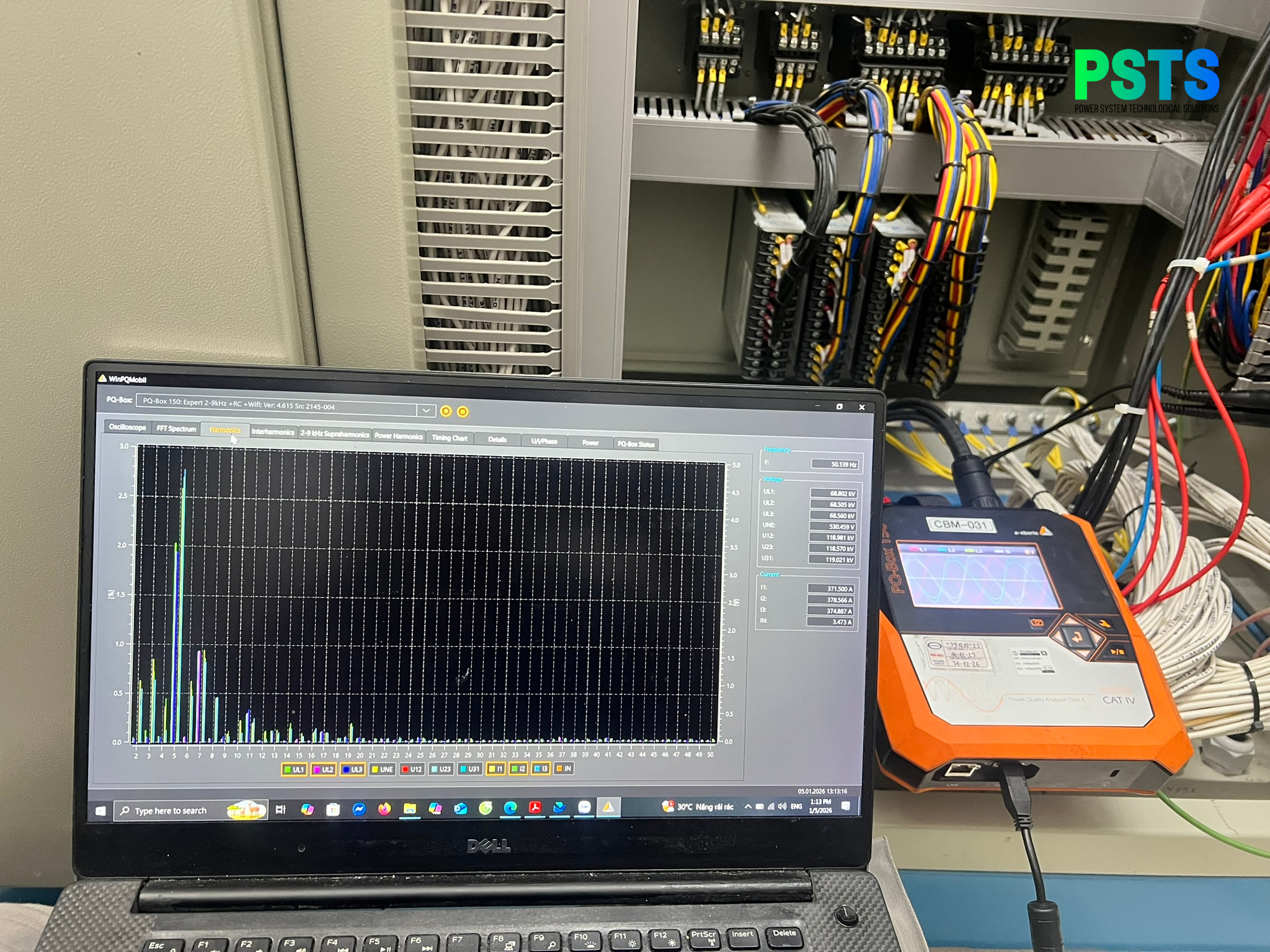1270x952 pixels.
Task: Open Firefox from the taskbar
Action: coord(384,808)
